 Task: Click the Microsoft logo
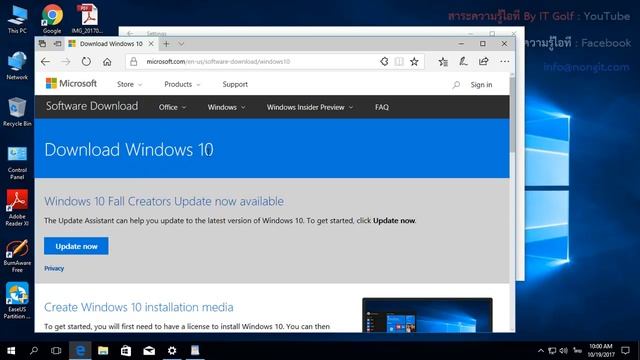[71, 83]
